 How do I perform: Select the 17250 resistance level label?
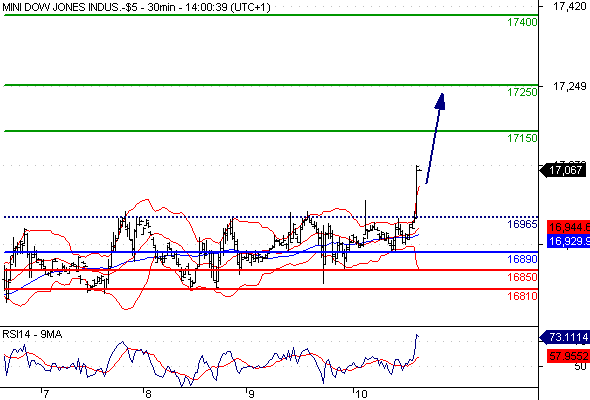click(522, 92)
